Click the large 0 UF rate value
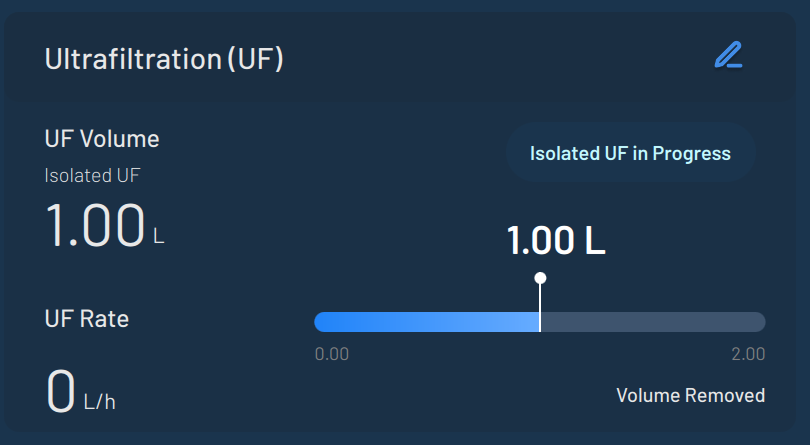 click(x=61, y=390)
